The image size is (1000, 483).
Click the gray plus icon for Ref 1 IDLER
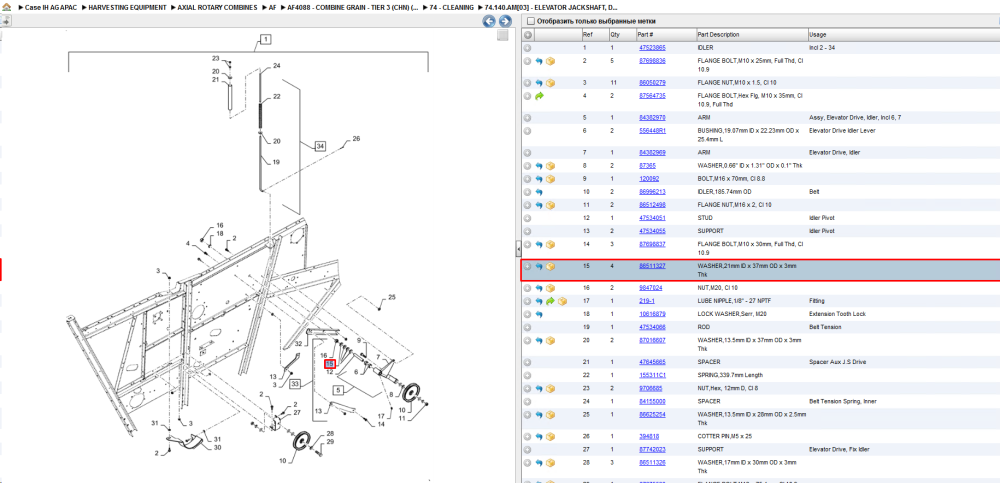[527, 48]
